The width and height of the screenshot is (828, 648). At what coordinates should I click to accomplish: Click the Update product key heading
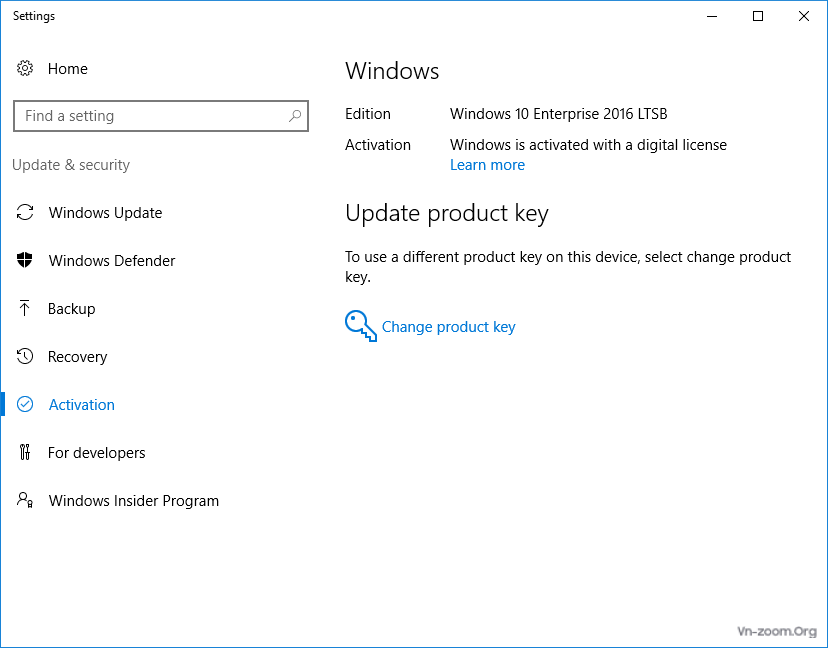tap(447, 213)
